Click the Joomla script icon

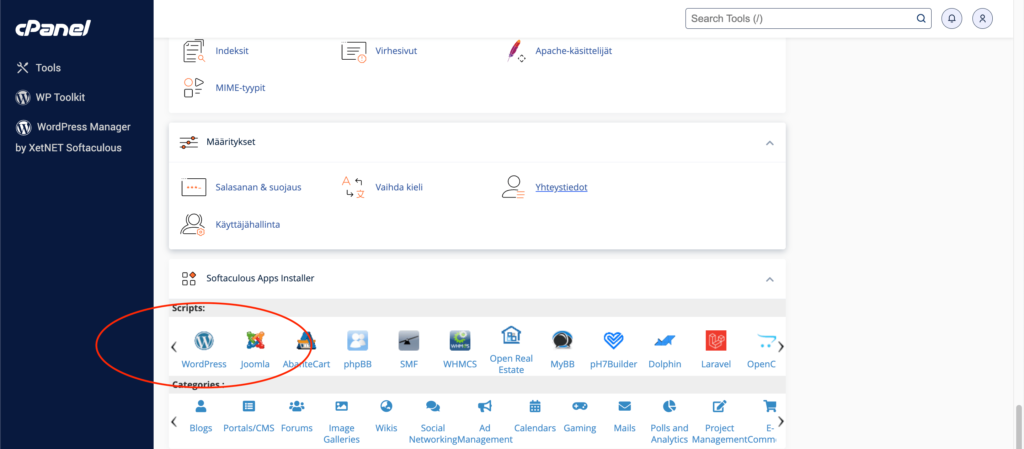pos(255,340)
